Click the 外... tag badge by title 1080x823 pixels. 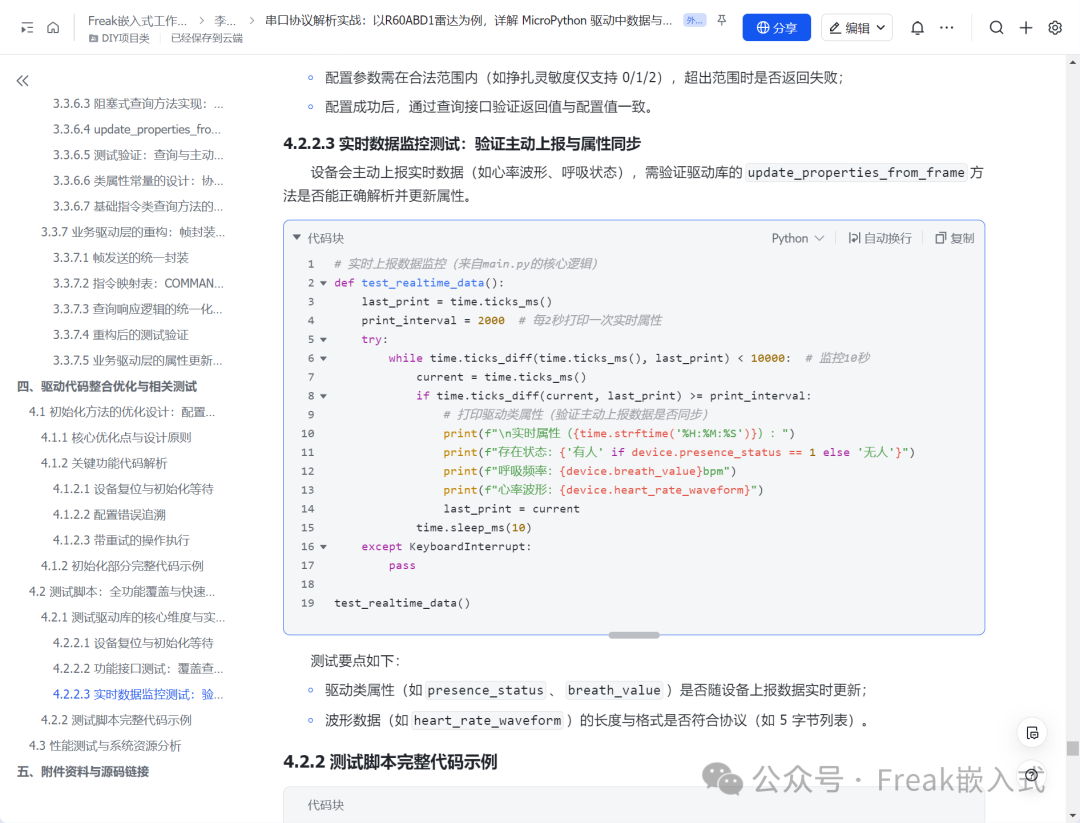694,21
